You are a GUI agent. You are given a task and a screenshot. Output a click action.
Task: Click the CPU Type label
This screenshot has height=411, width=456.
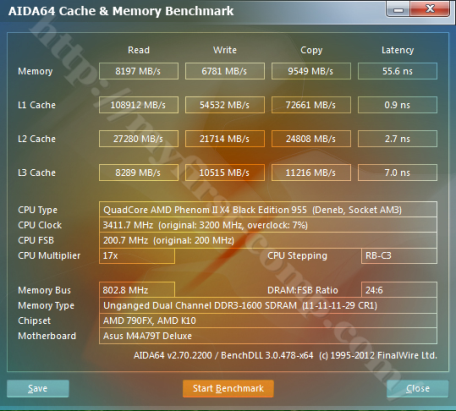tap(38, 210)
